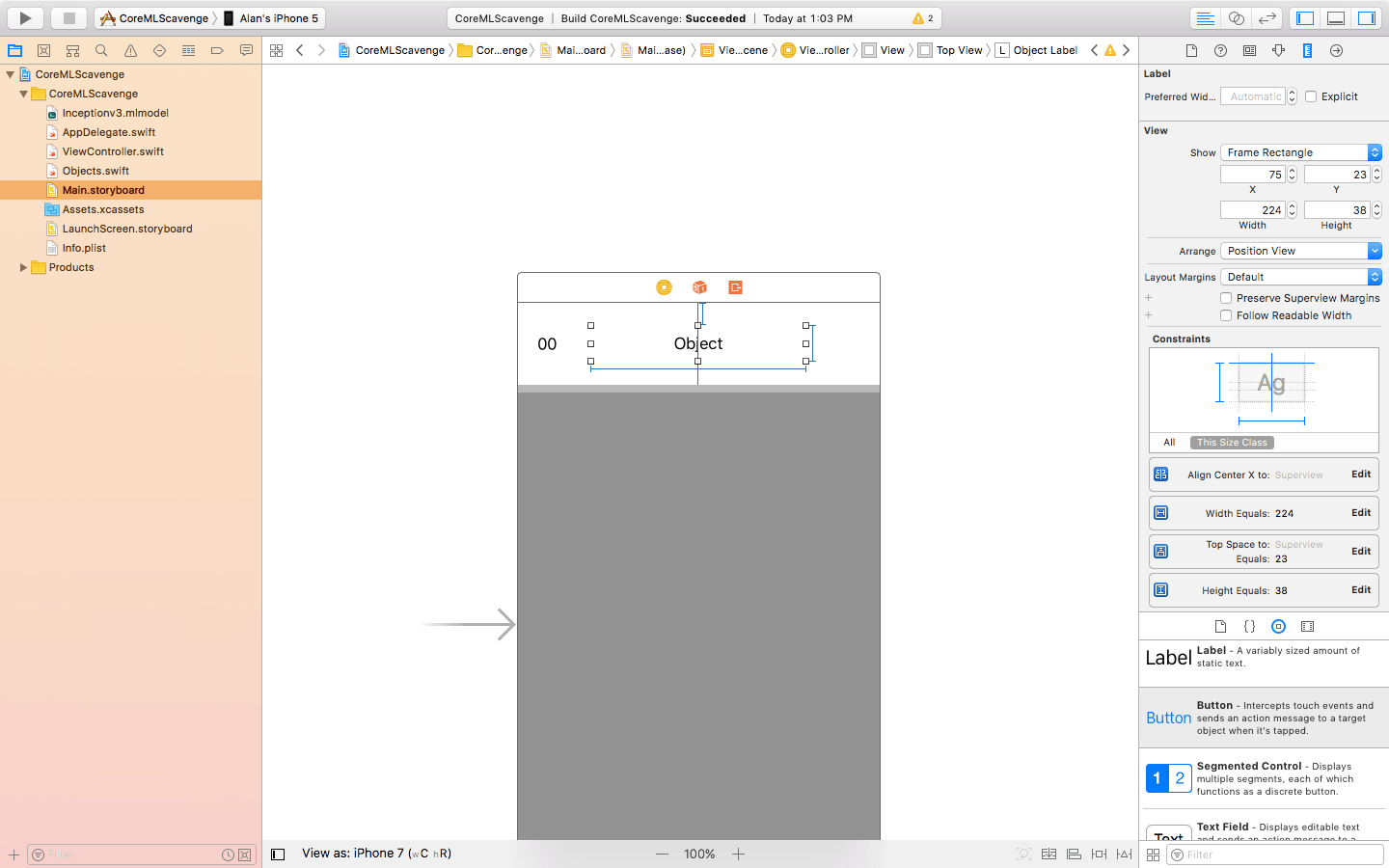This screenshot has width=1389, height=868.
Task: Select the This Size Class tab
Action: pyautogui.click(x=1232, y=443)
